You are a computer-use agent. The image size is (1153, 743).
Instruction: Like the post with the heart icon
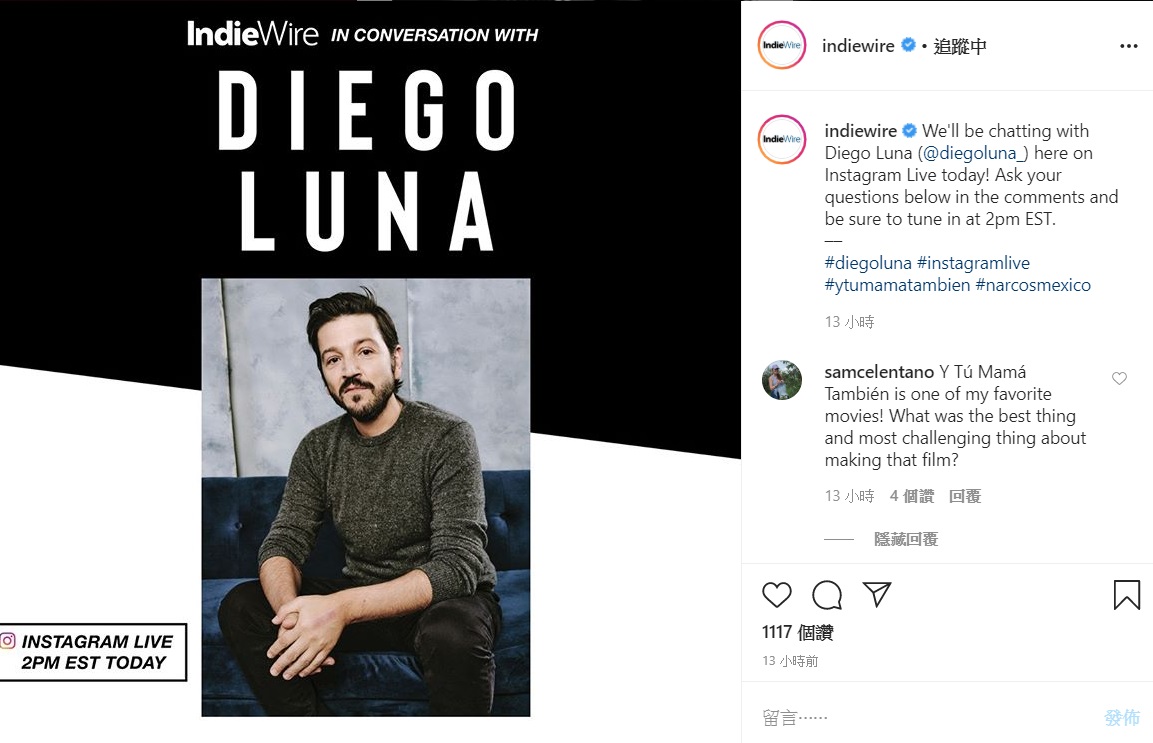[777, 594]
